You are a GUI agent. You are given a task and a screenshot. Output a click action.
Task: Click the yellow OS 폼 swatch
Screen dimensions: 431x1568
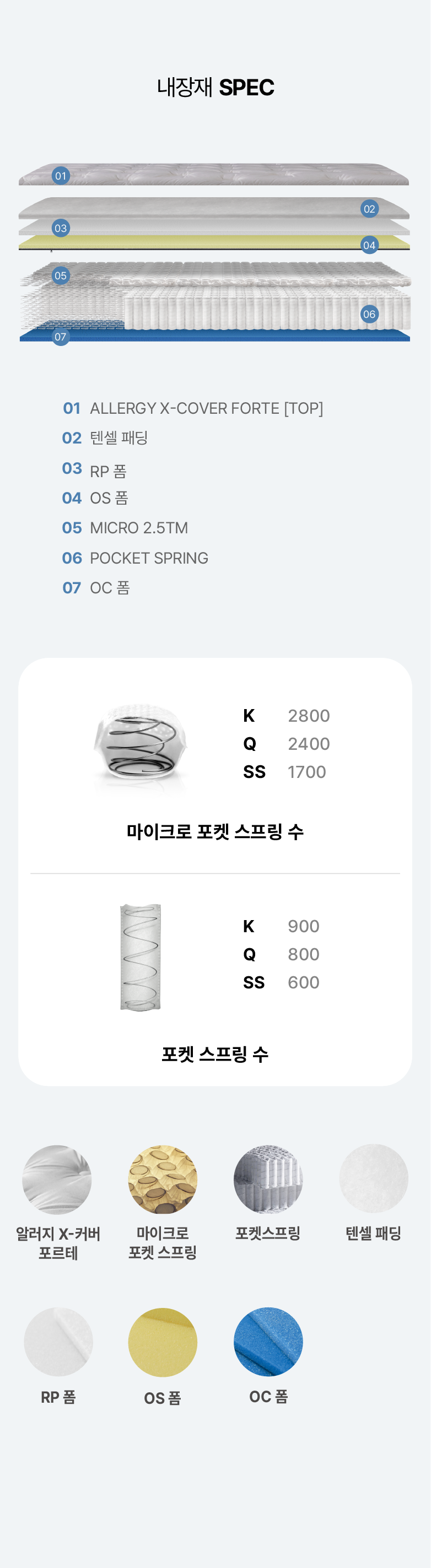pyautogui.click(x=163, y=1342)
